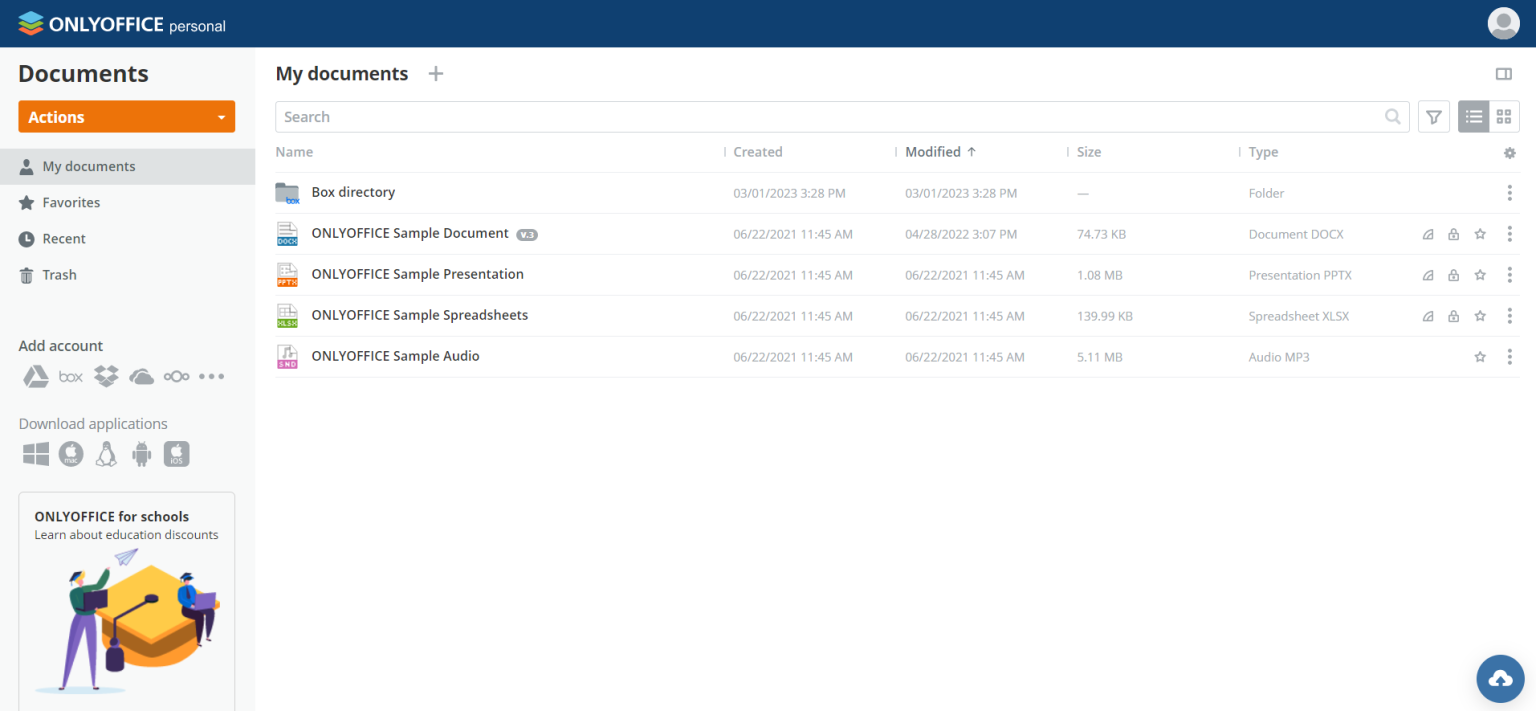Connect a Google Drive account

point(35,376)
